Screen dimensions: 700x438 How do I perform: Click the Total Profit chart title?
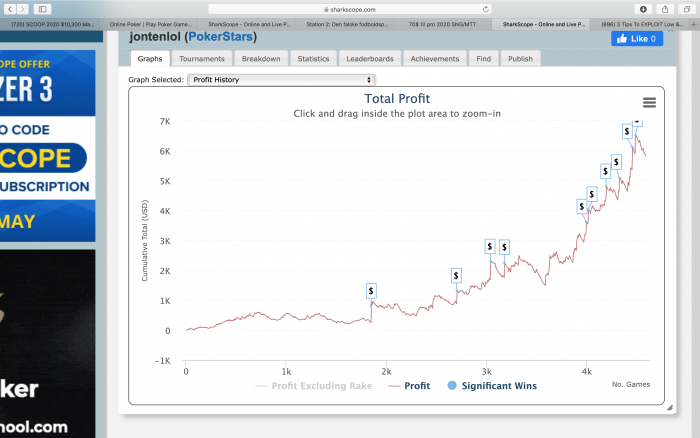[397, 98]
